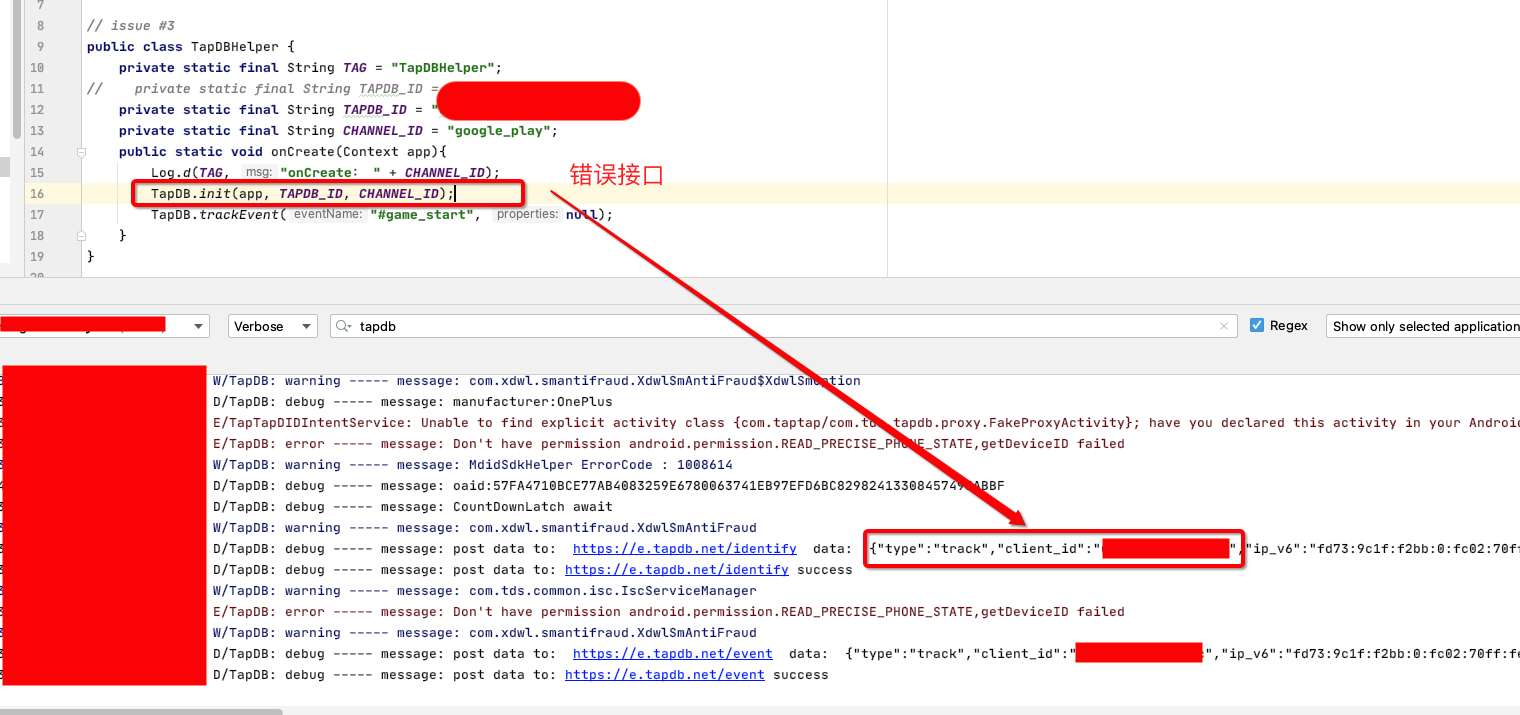
Task: Open search history via the magnifier icon
Action: click(x=342, y=325)
